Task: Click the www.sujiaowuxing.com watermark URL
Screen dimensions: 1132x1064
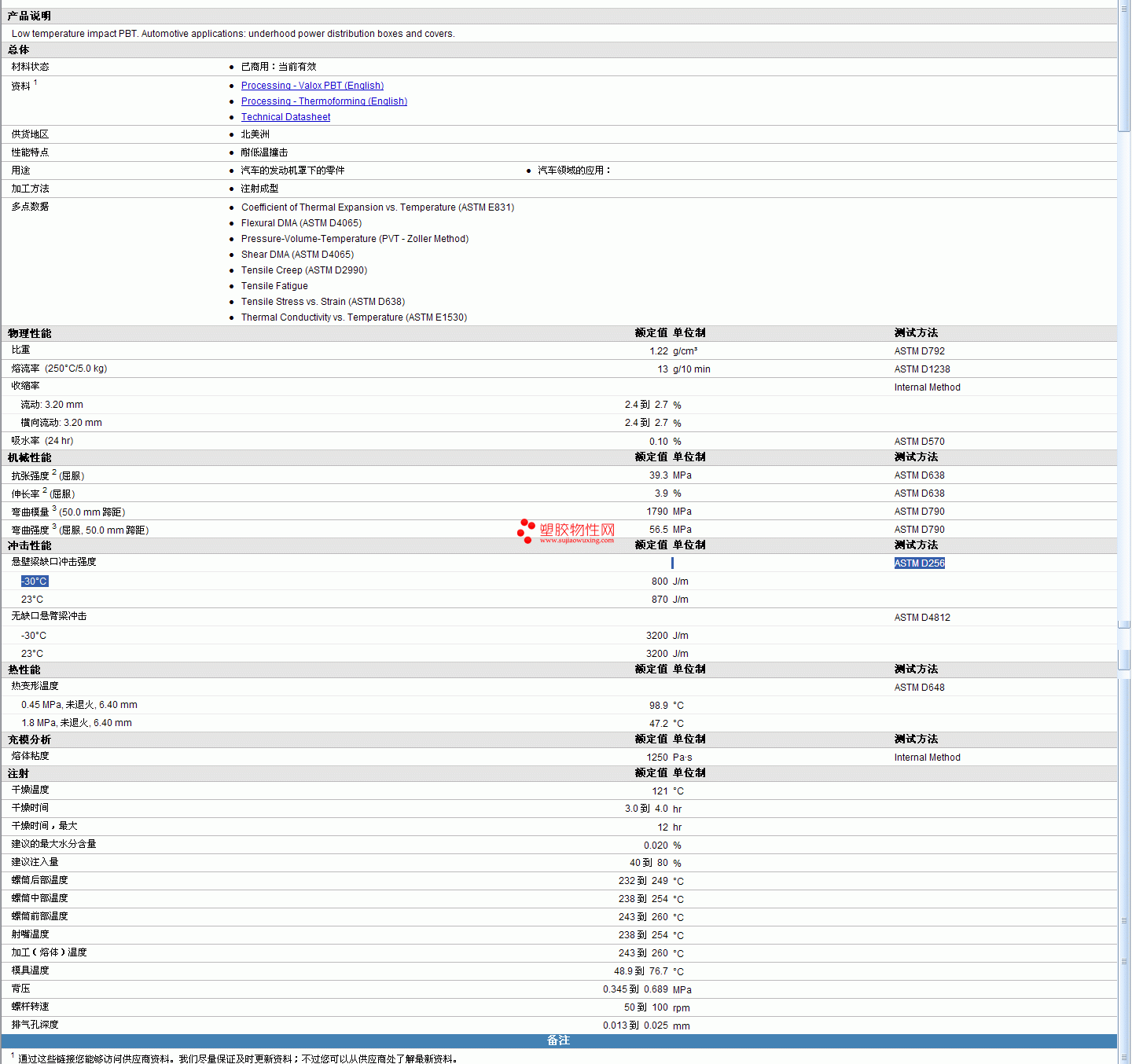Action: pyautogui.click(x=576, y=541)
